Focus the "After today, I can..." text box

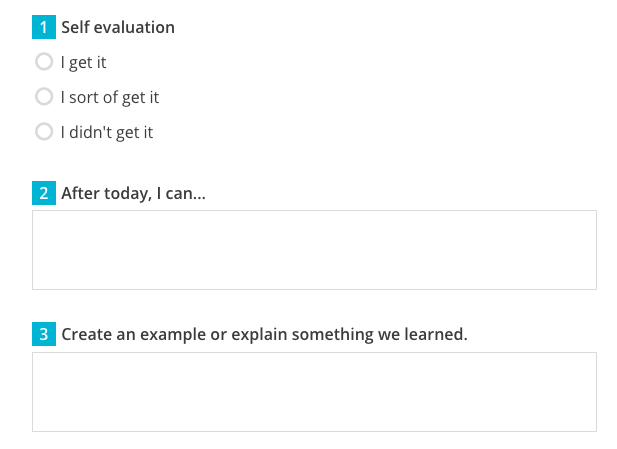[314, 250]
